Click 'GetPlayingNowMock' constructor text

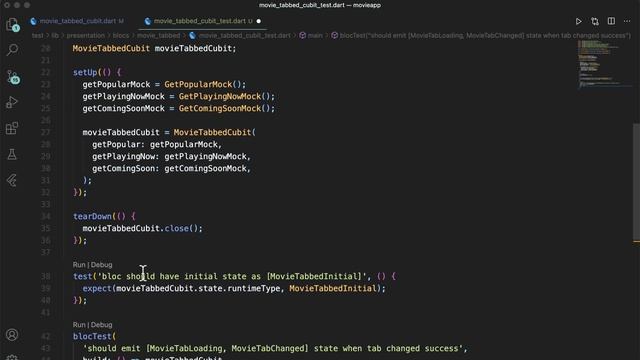(x=220, y=96)
